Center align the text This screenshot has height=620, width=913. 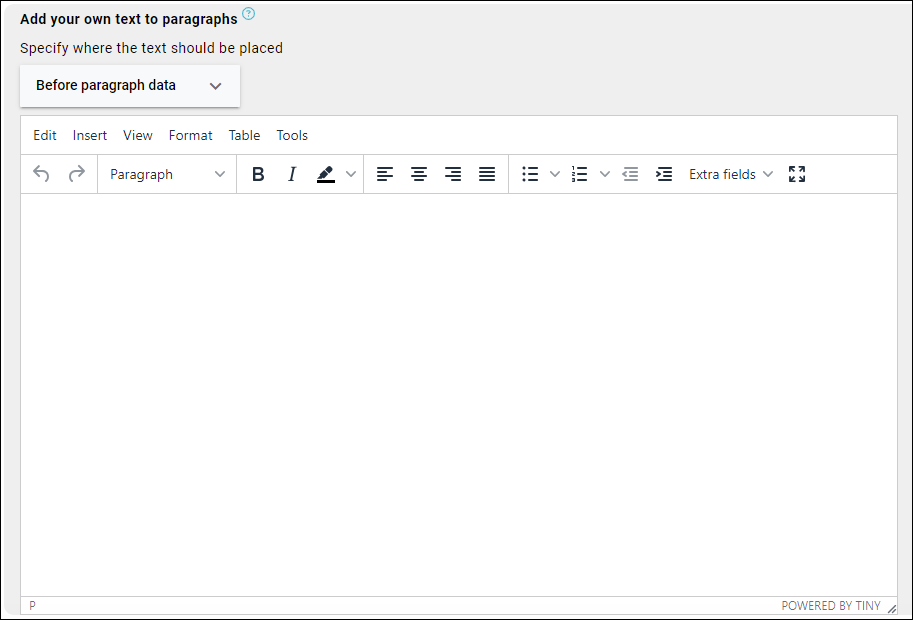pos(419,173)
